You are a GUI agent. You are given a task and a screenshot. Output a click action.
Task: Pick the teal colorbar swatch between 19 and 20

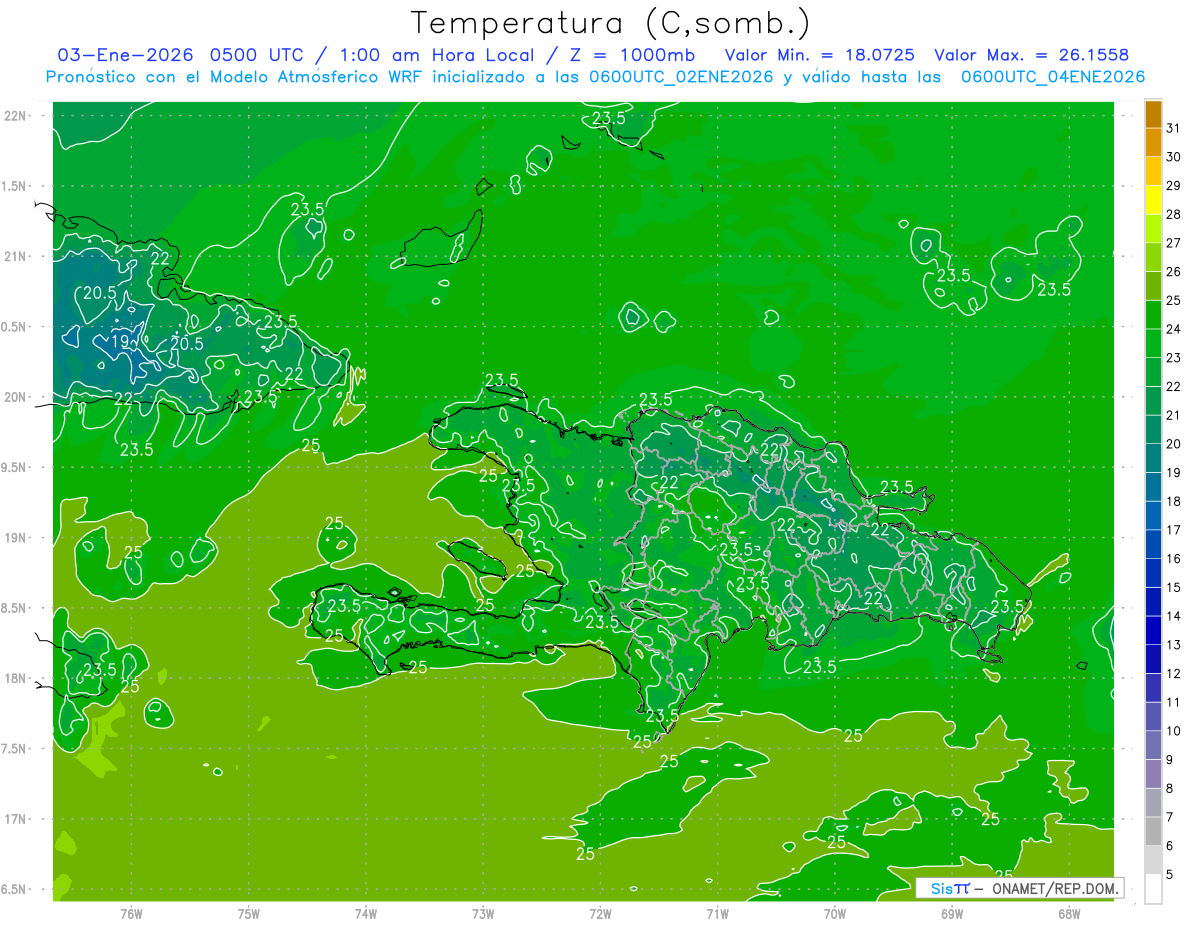pos(1153,458)
